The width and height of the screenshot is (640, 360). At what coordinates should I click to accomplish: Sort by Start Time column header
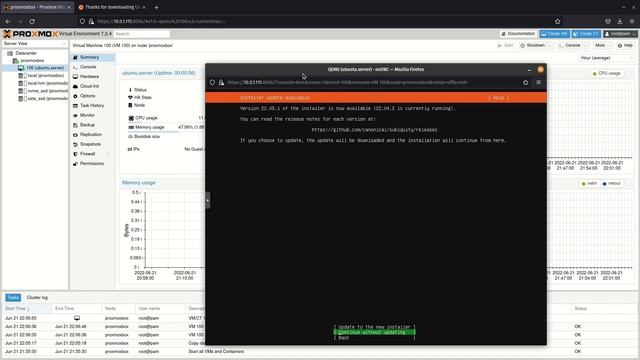[27, 309]
